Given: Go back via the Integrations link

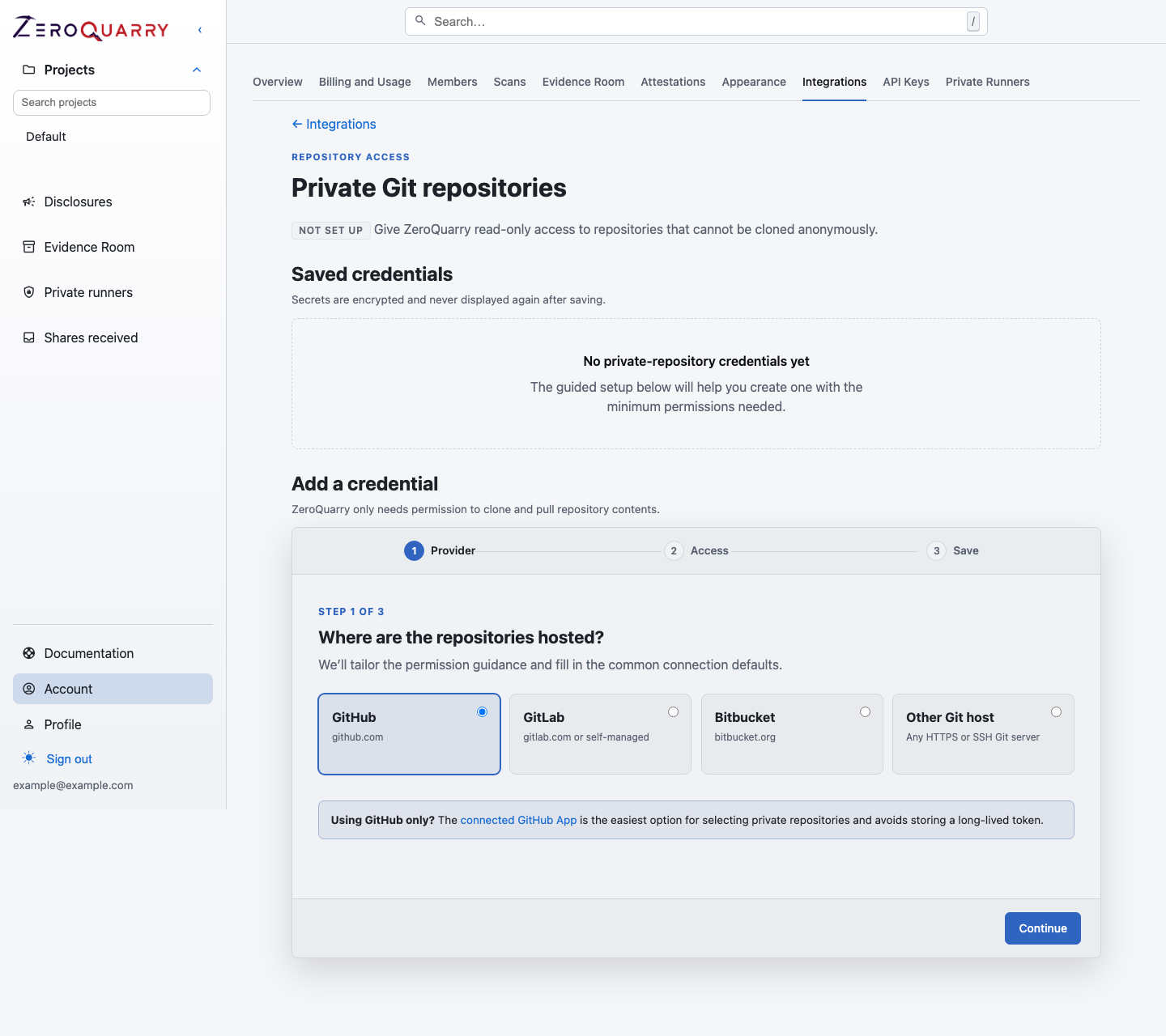Looking at the screenshot, I should 334,124.
